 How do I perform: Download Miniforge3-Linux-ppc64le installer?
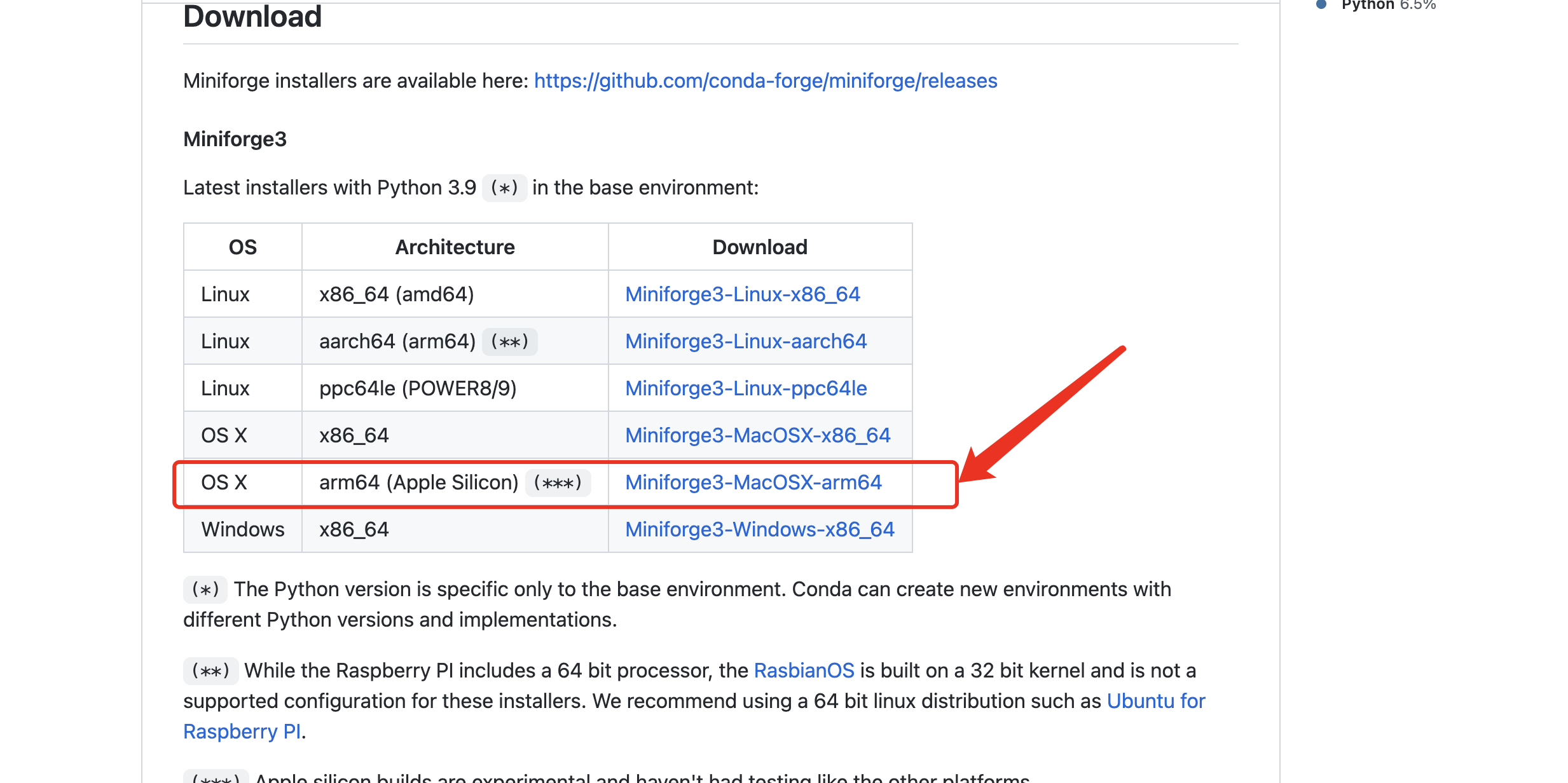pyautogui.click(x=745, y=388)
